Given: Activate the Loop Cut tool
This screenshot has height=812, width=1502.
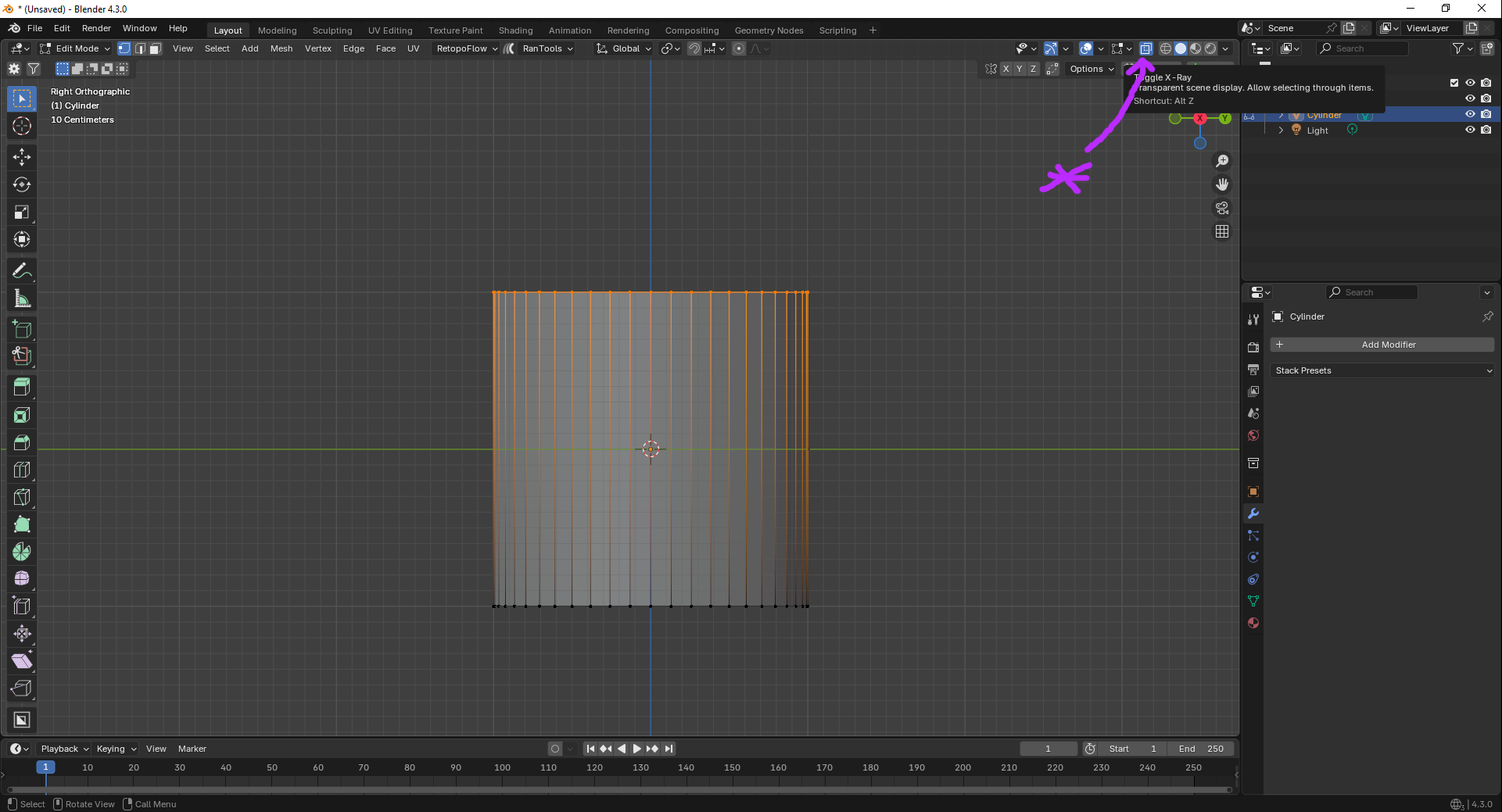Looking at the screenshot, I should (22, 470).
